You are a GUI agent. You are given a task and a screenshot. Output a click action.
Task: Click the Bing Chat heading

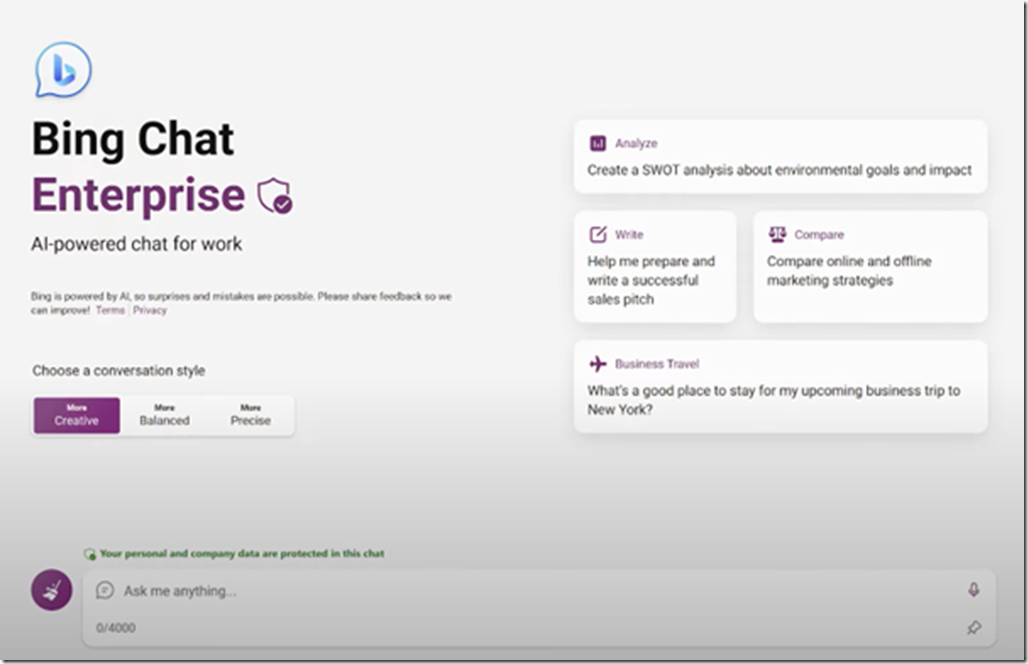coord(133,139)
